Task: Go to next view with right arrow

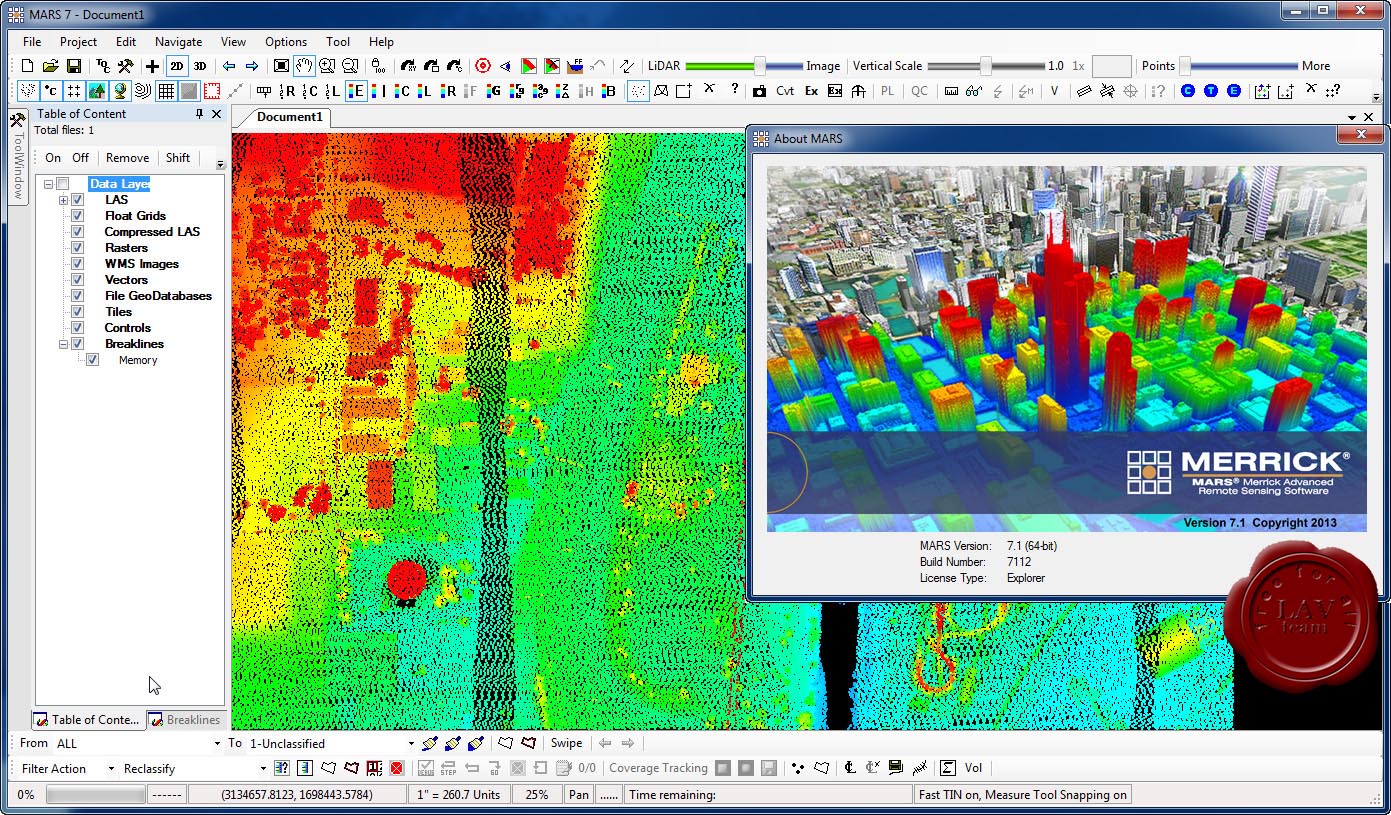Action: tap(252, 66)
